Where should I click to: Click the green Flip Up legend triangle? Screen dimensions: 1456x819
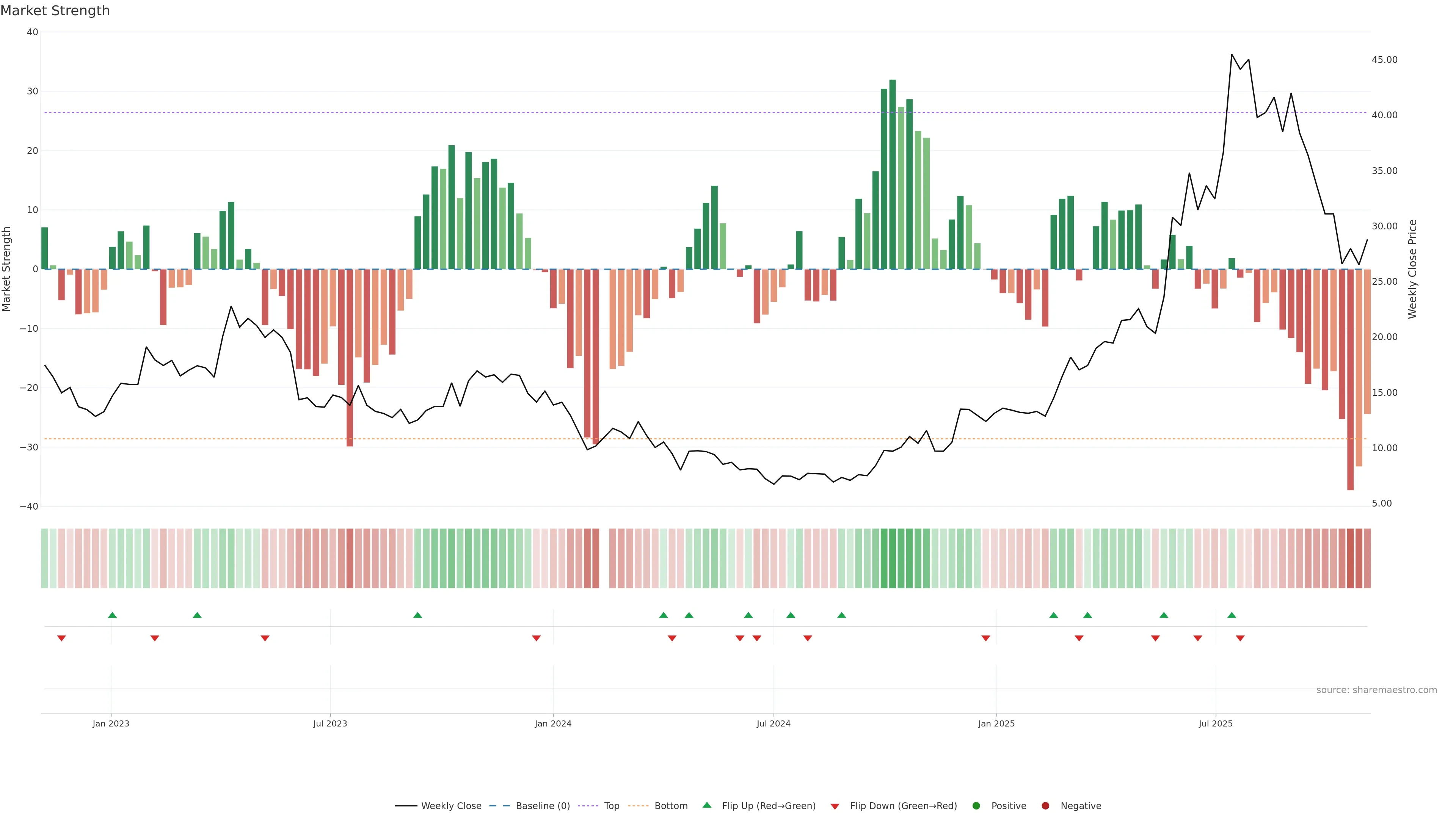point(706,805)
